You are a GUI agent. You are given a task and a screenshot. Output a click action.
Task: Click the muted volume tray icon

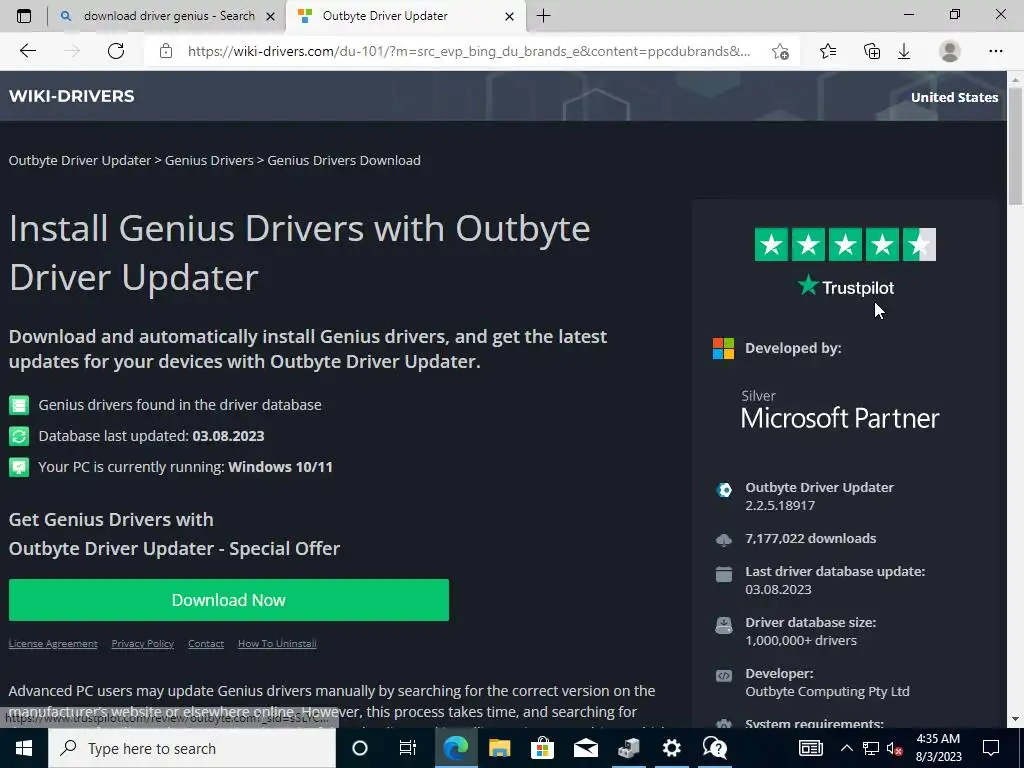895,748
